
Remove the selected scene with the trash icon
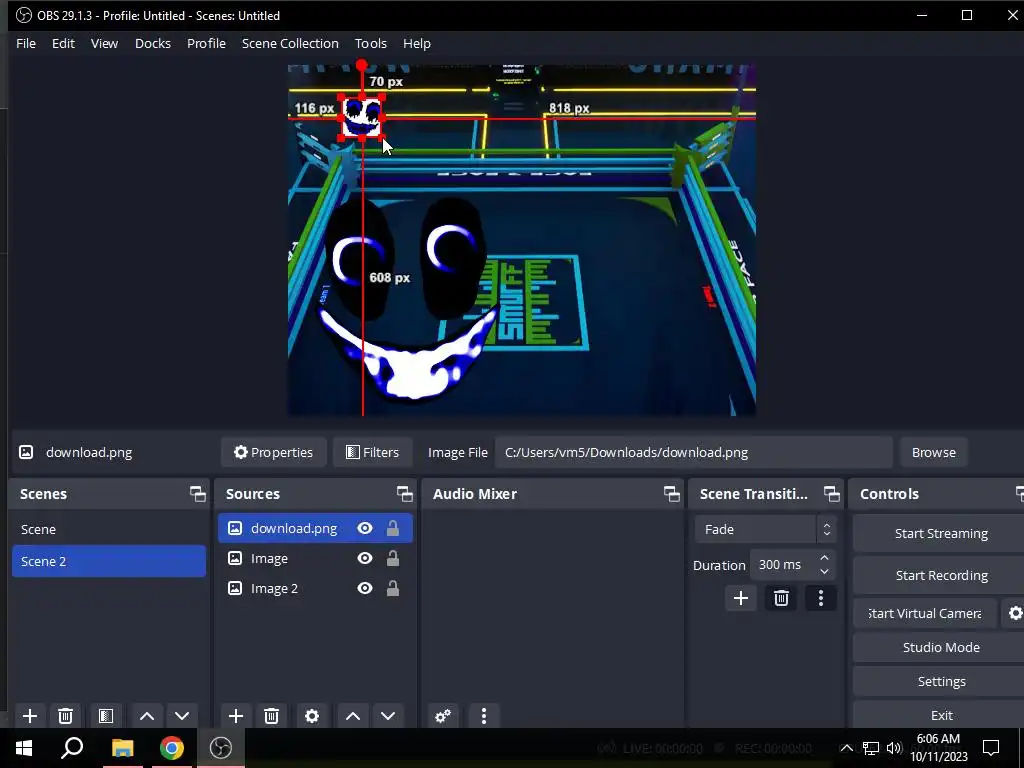(65, 716)
